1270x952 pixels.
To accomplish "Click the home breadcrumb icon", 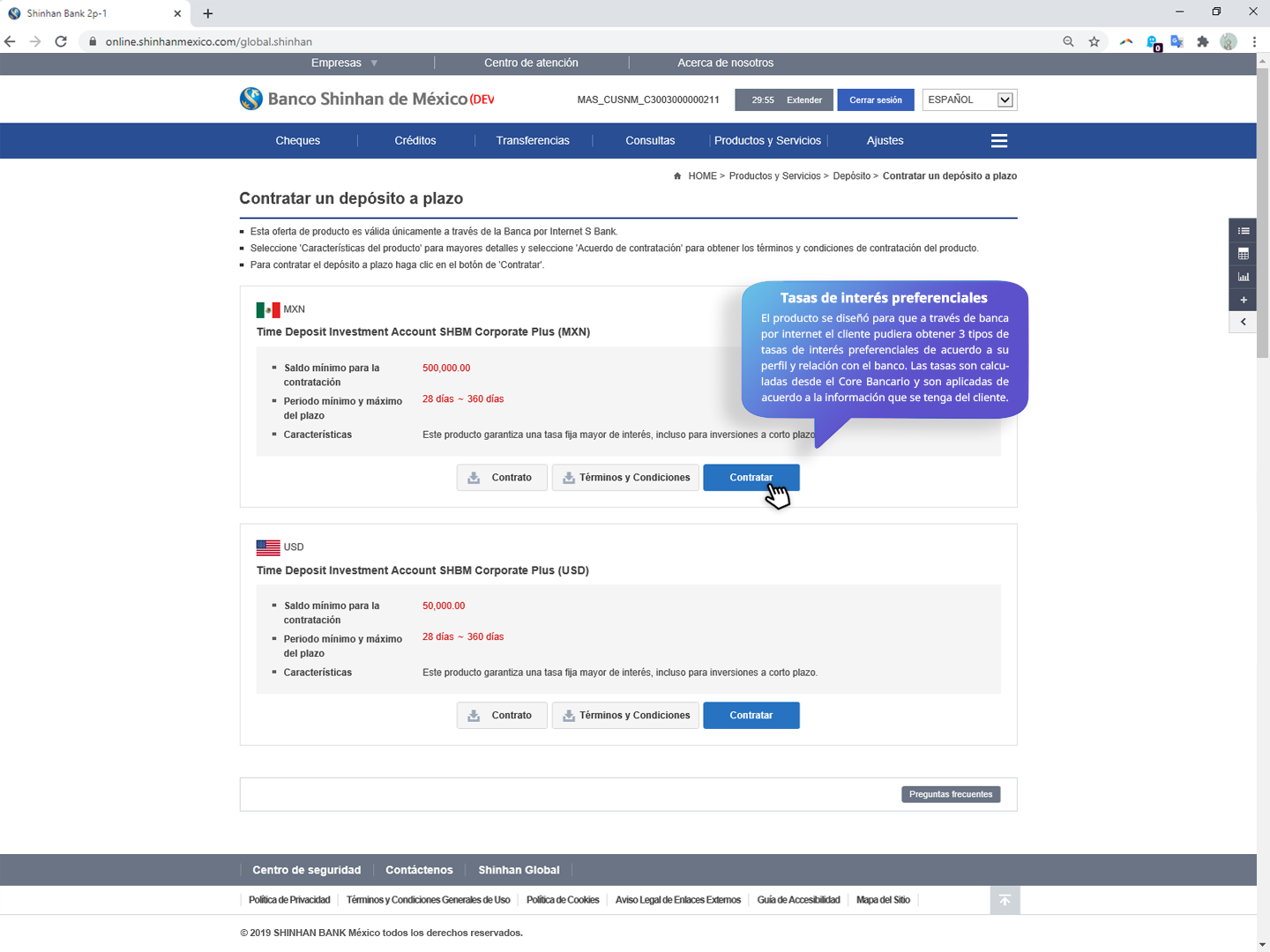I will coord(677,176).
